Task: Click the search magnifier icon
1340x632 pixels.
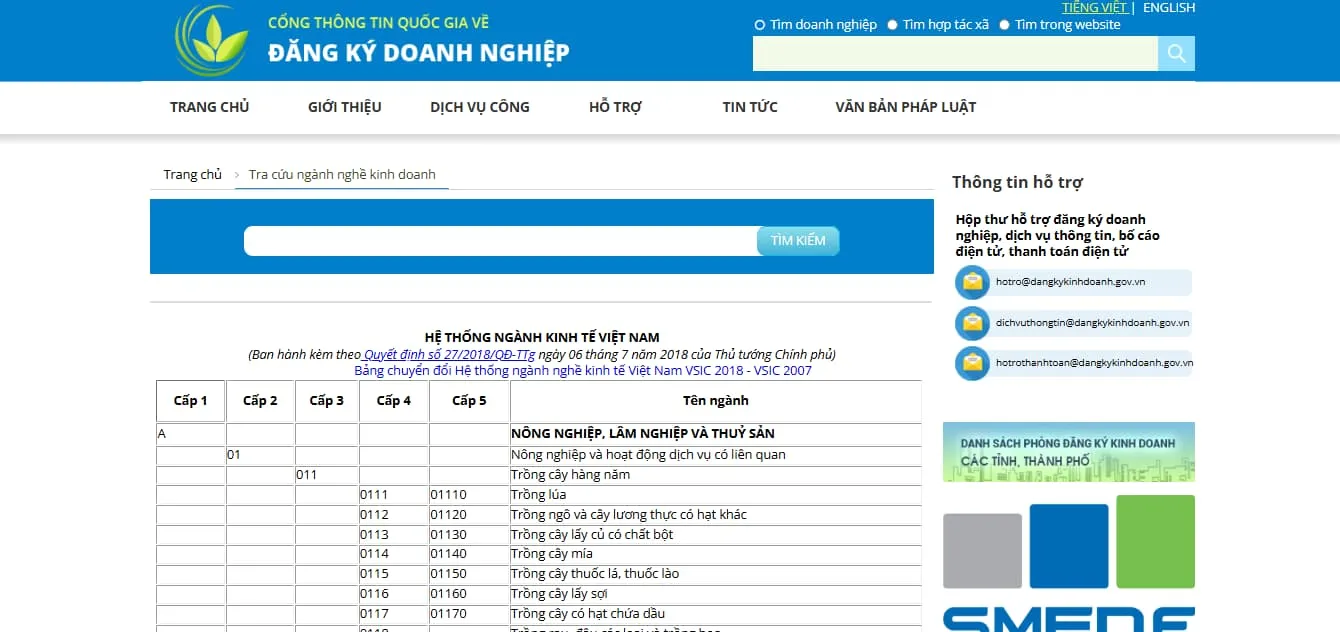Action: [x=1176, y=53]
